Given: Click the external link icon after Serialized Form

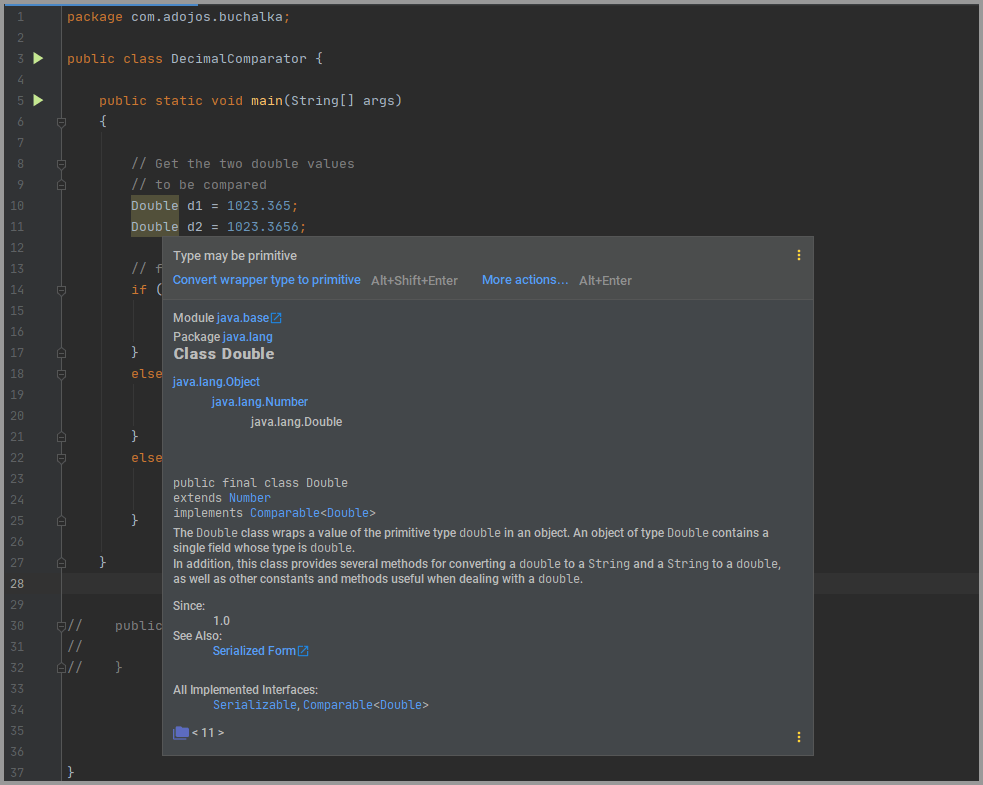Looking at the screenshot, I should pos(303,651).
